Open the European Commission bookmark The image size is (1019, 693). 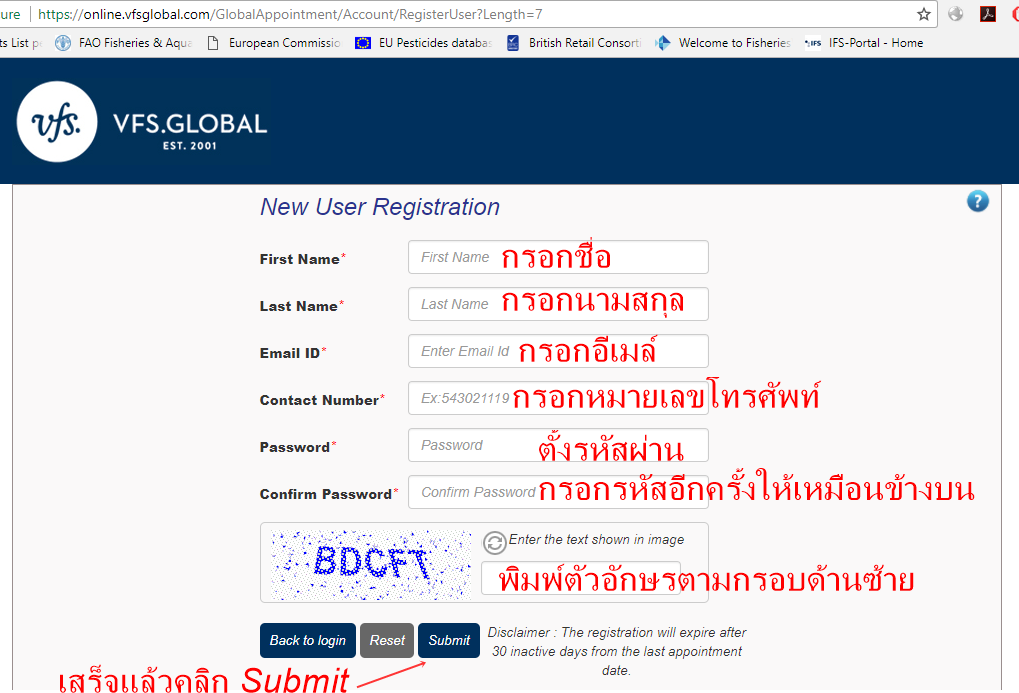point(273,43)
